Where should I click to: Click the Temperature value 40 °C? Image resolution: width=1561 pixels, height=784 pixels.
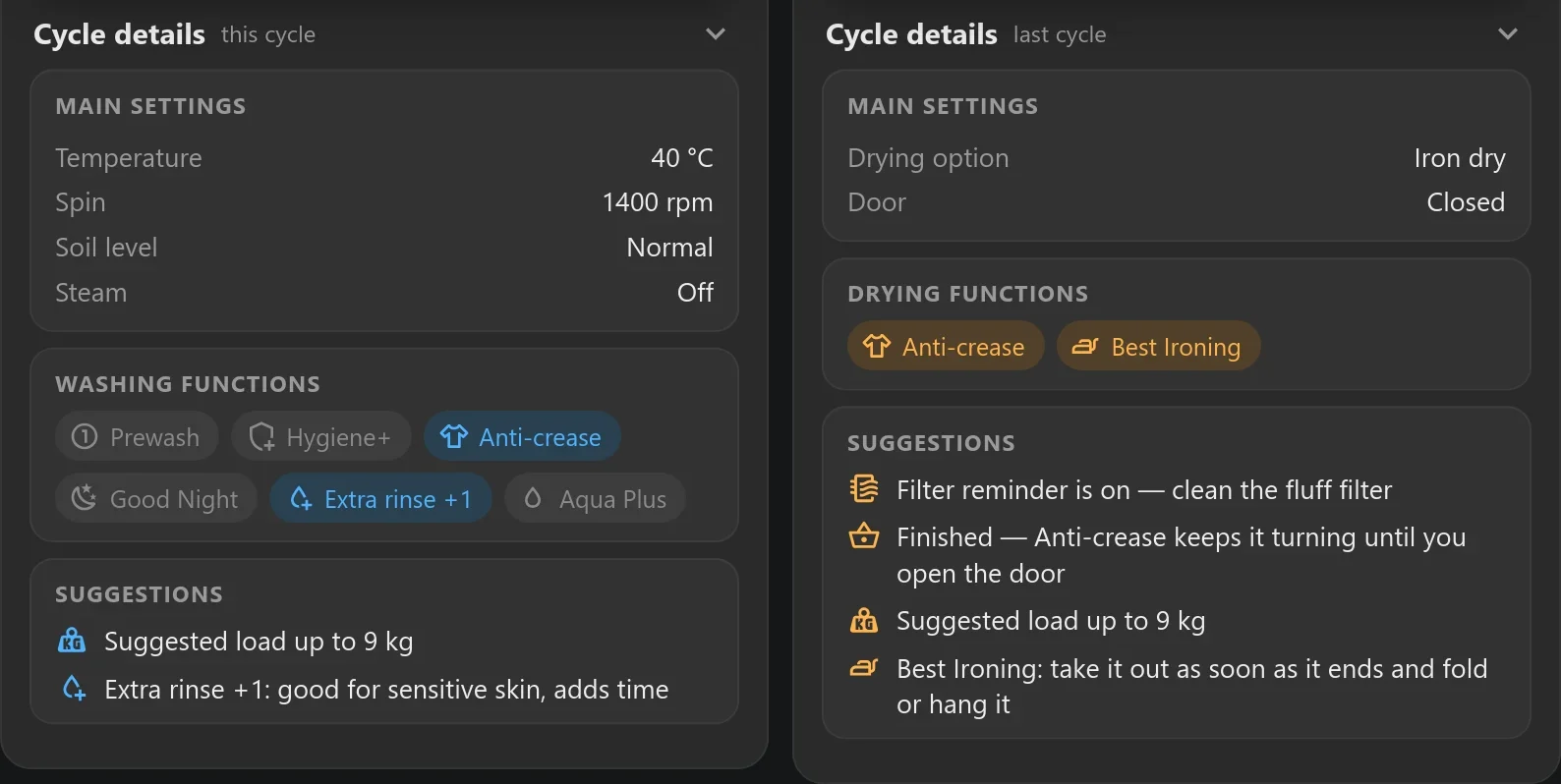[682, 158]
